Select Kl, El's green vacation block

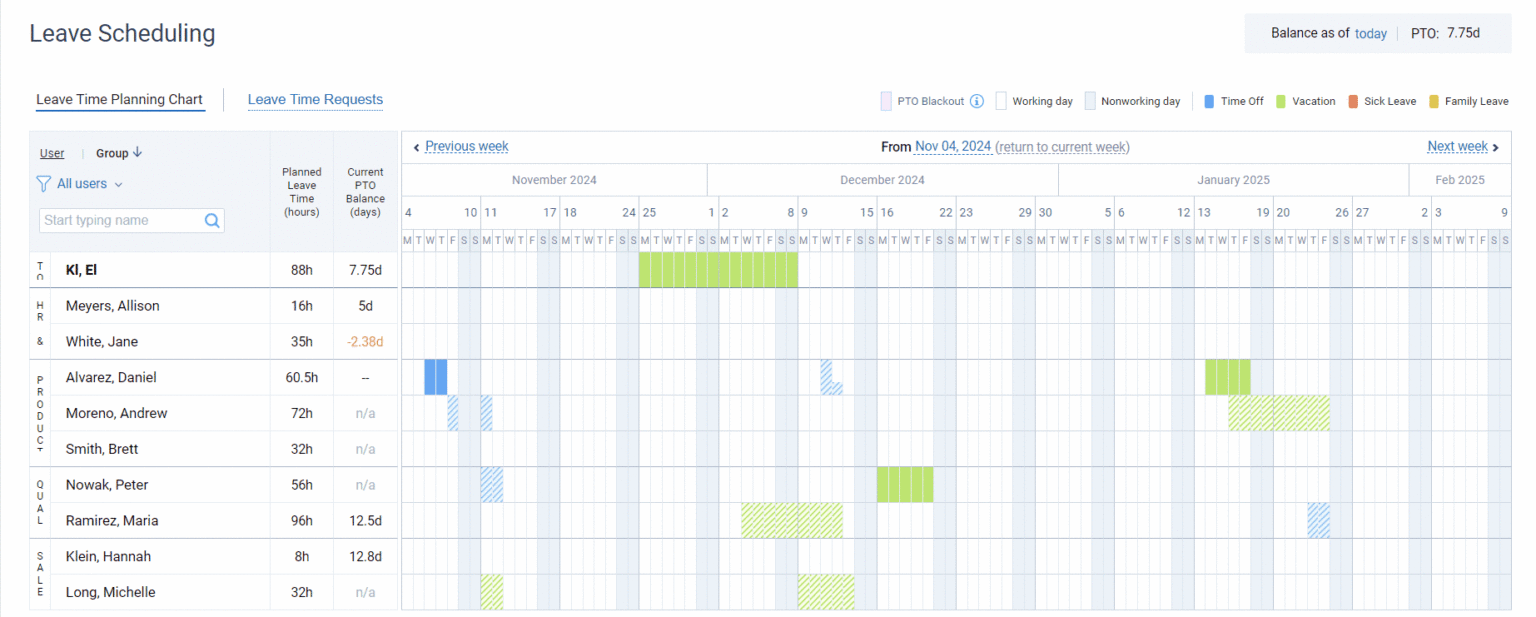tap(718, 270)
